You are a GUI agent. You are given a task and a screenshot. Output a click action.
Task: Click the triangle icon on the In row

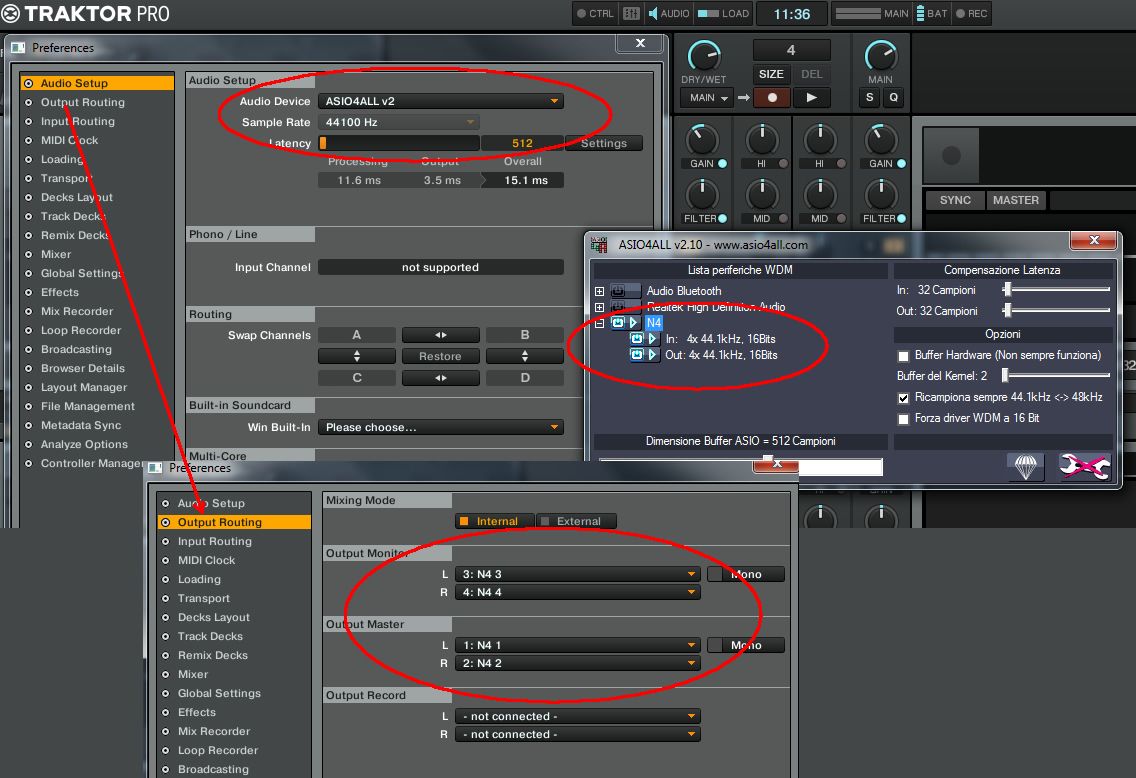[x=652, y=339]
